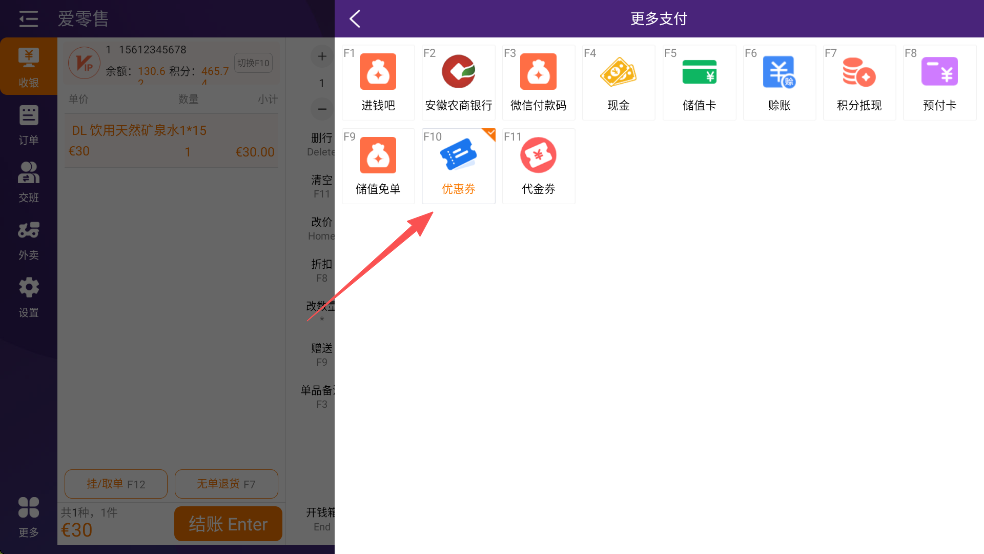
Task: Expand the 更多 sidebar menu
Action: (x=29, y=516)
